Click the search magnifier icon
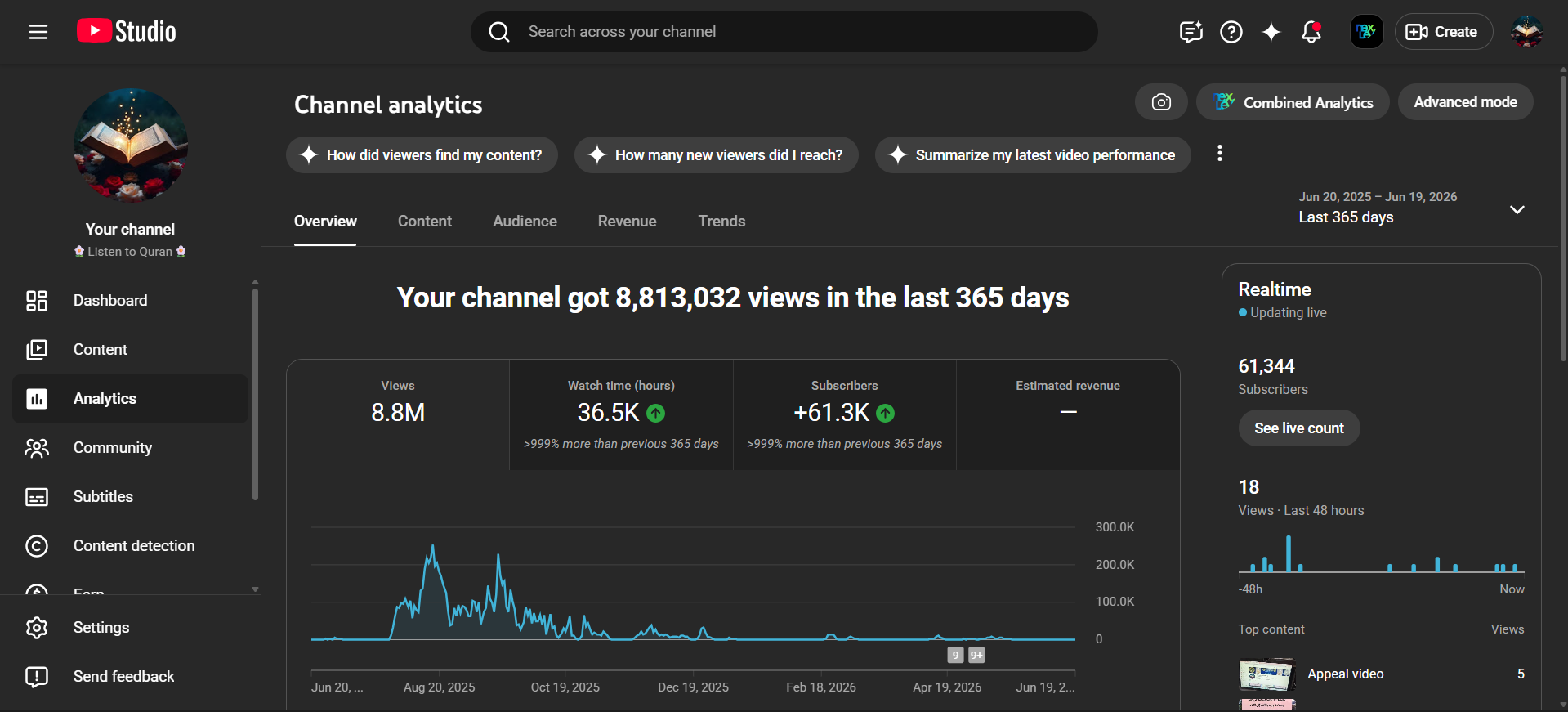The width and height of the screenshot is (1568, 712). (499, 32)
